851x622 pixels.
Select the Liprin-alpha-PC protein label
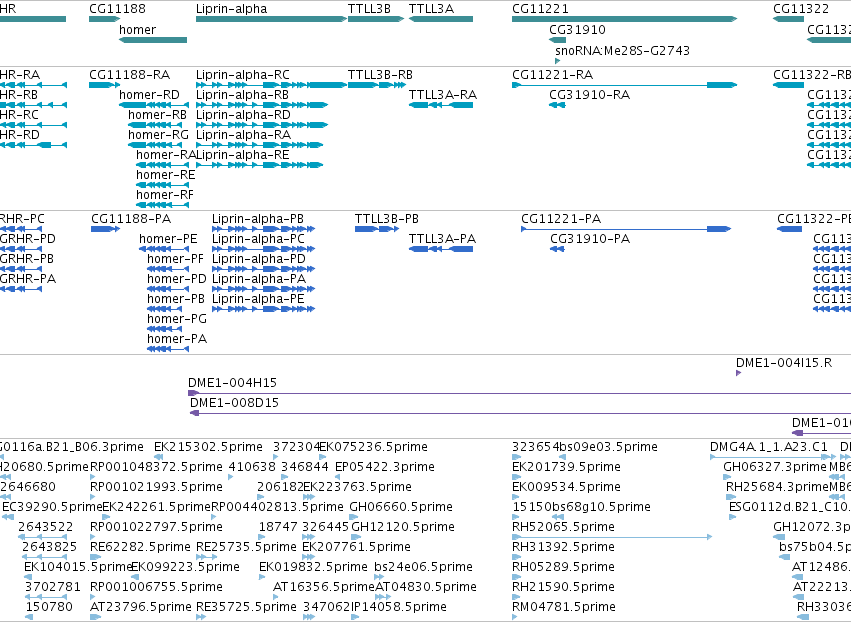(x=258, y=239)
